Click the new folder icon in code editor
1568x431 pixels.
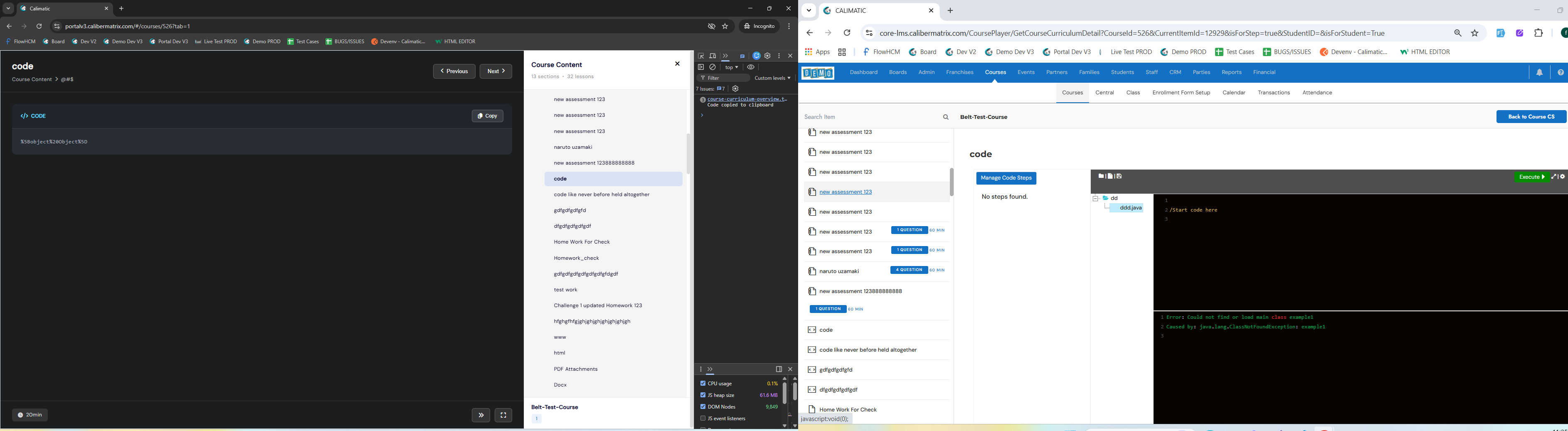[x=1101, y=177]
